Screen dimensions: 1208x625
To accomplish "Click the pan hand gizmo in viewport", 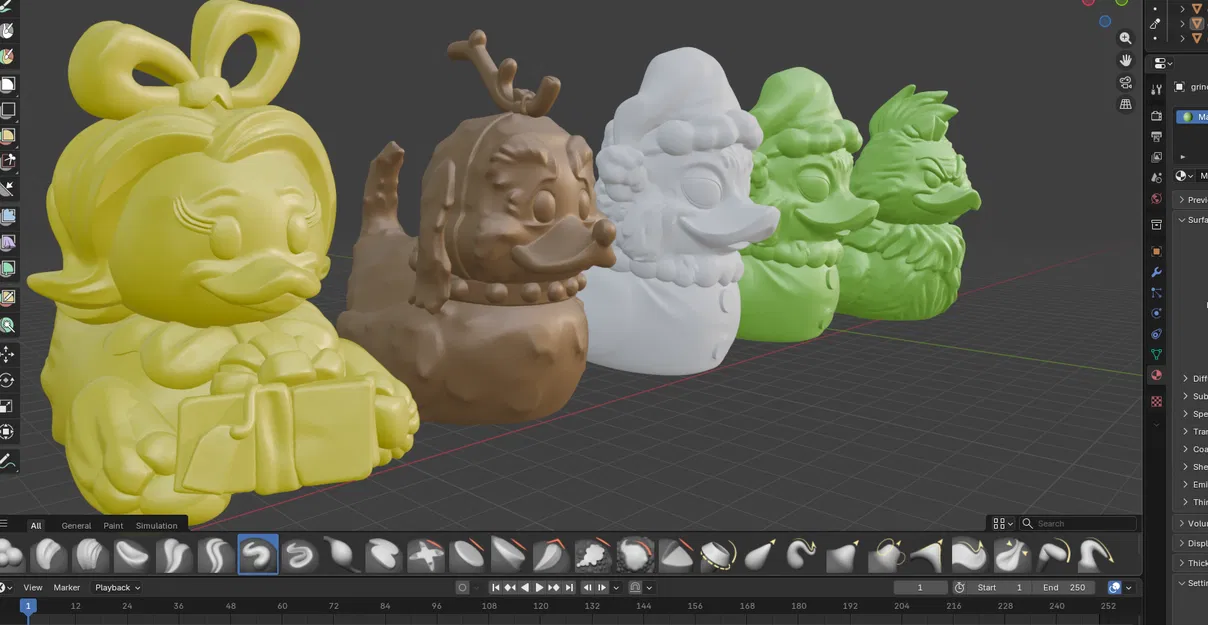I will pyautogui.click(x=1126, y=60).
